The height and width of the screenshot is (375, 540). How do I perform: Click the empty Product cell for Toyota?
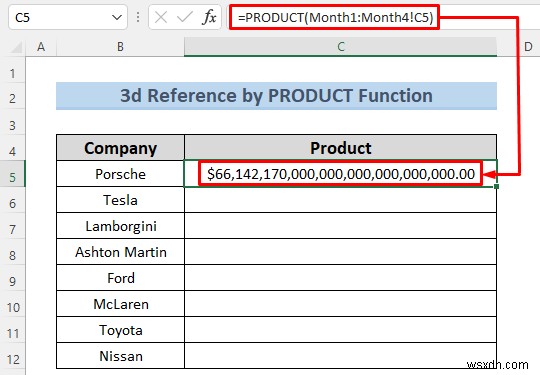[x=341, y=330]
